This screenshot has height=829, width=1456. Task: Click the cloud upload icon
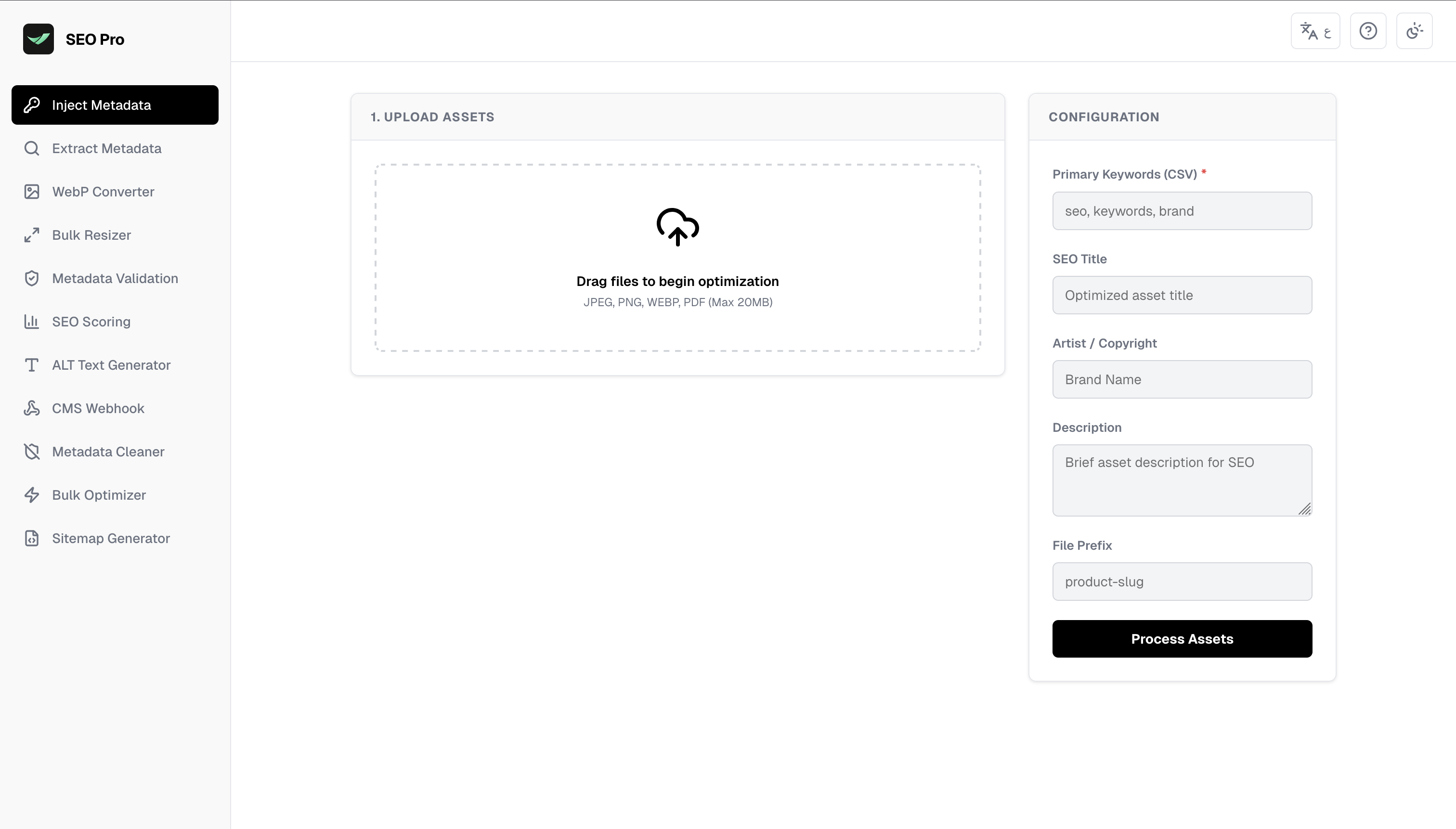point(677,227)
